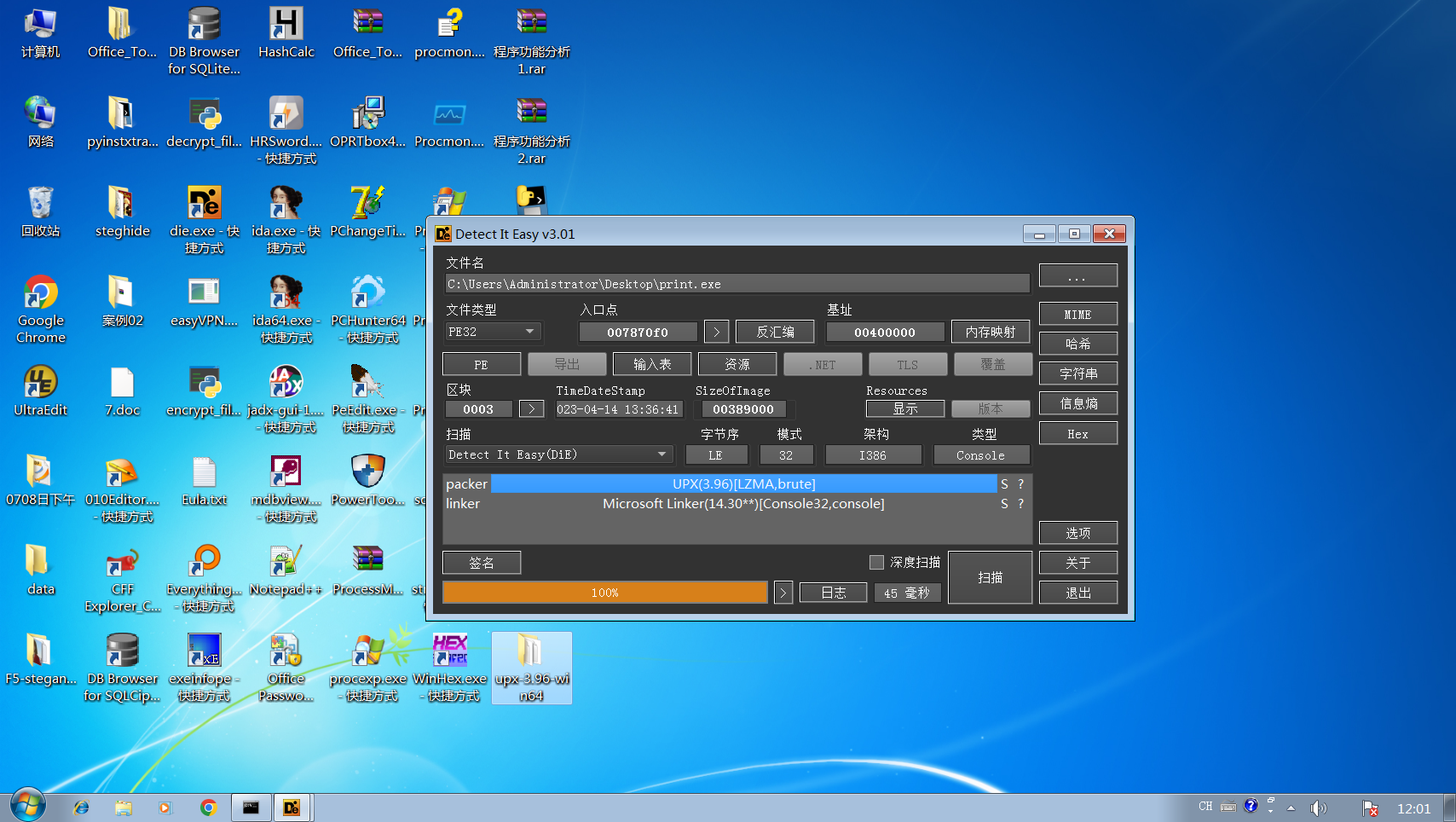
Task: Click the ? button for linker row
Action: pyautogui.click(x=1020, y=503)
